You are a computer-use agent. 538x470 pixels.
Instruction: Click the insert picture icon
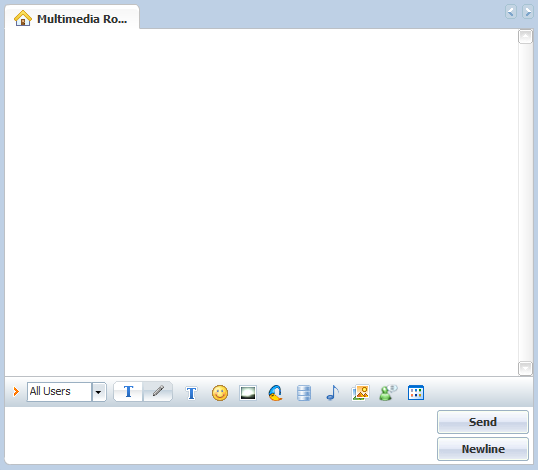tap(360, 393)
